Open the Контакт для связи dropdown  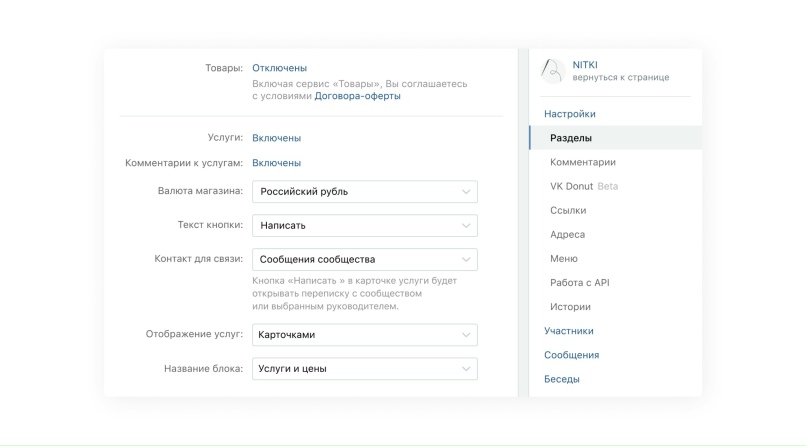[364, 260]
